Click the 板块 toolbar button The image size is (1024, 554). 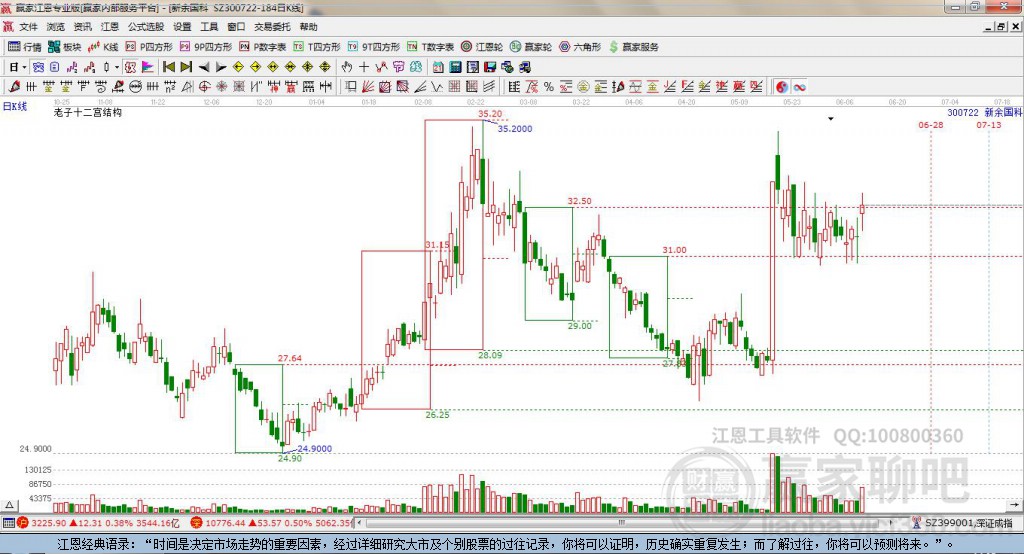pos(65,47)
